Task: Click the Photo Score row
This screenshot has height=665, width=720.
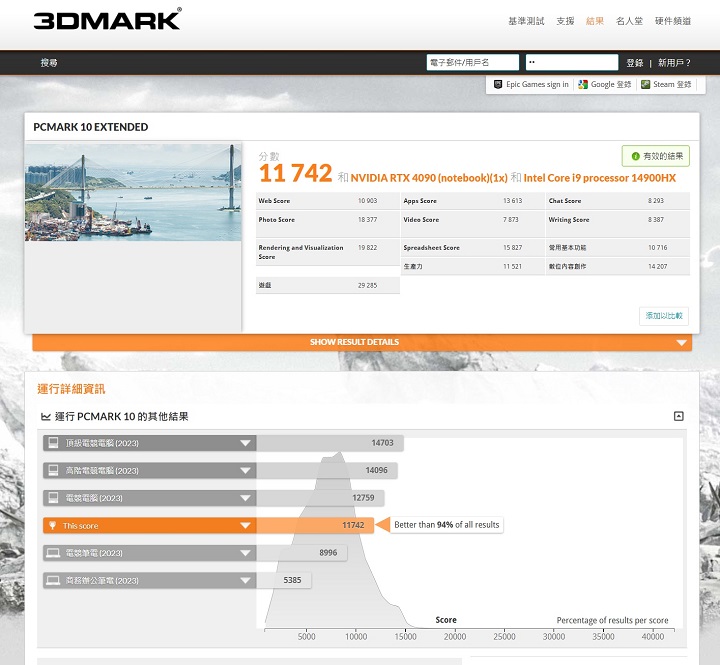Action: (x=327, y=224)
